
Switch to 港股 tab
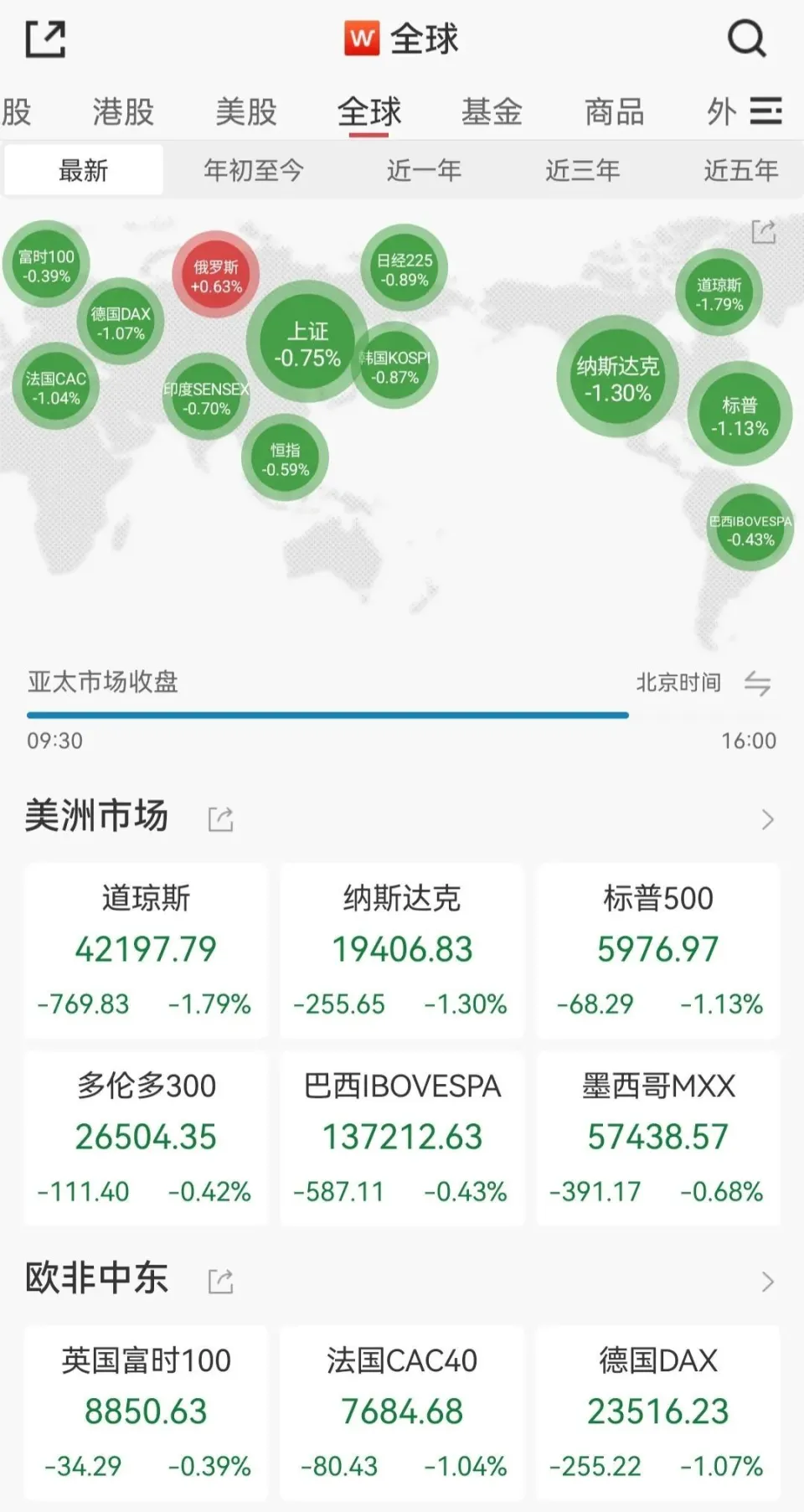tap(123, 111)
